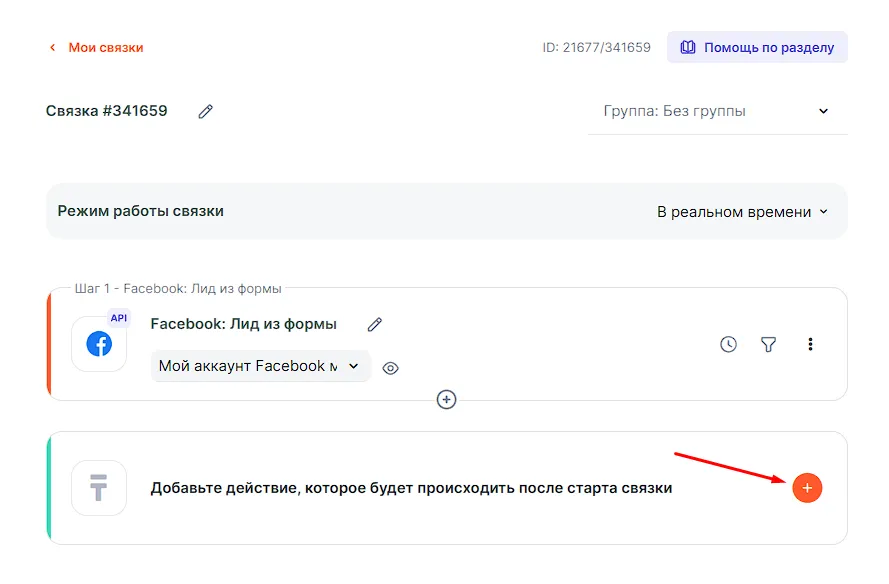
Task: Open the В реальном времени mode dropdown
Action: click(742, 212)
